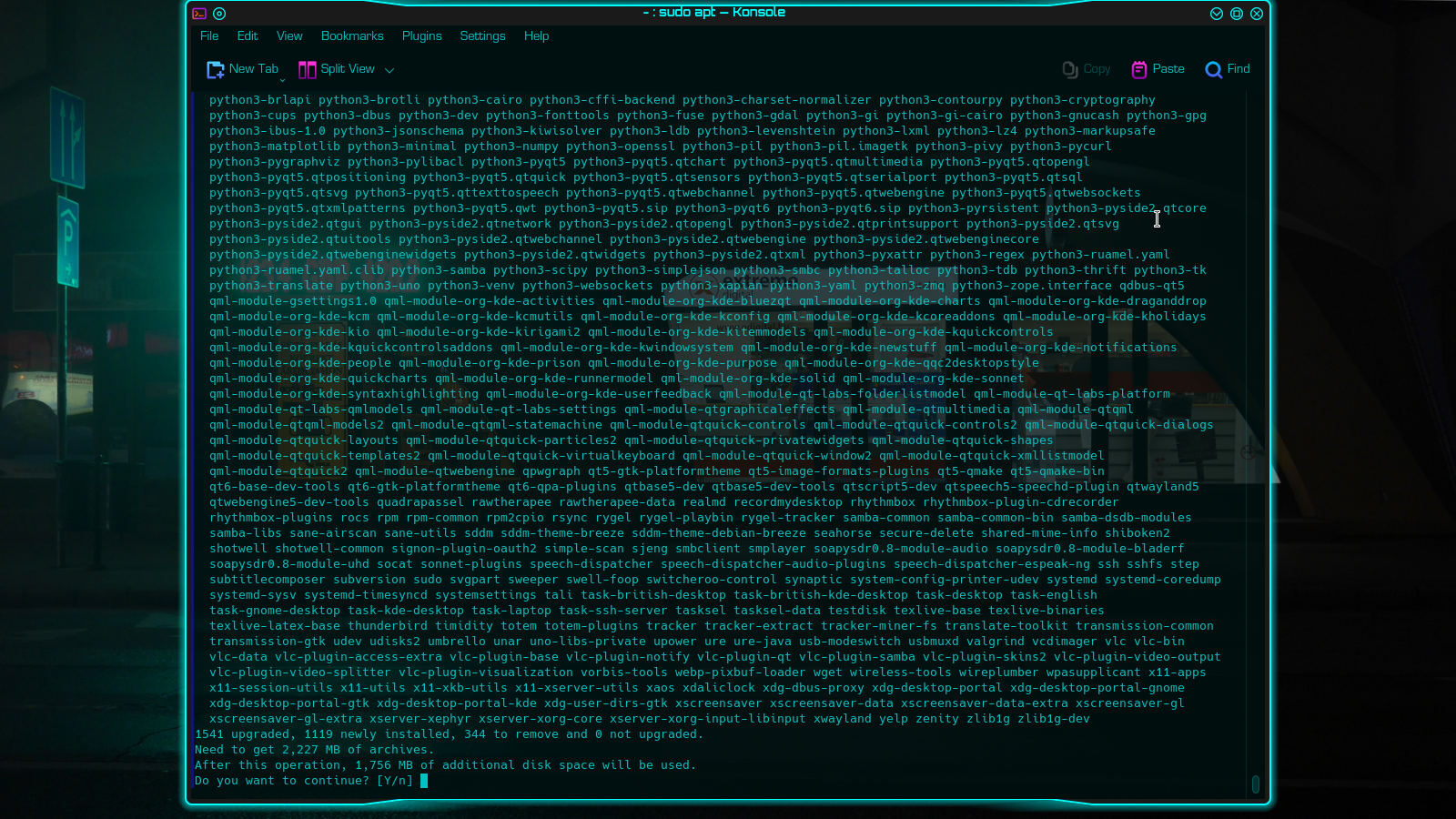Viewport: 1456px width, 819px height.
Task: Click the package name 'zlib1g-dev'
Action: [x=1054, y=719]
